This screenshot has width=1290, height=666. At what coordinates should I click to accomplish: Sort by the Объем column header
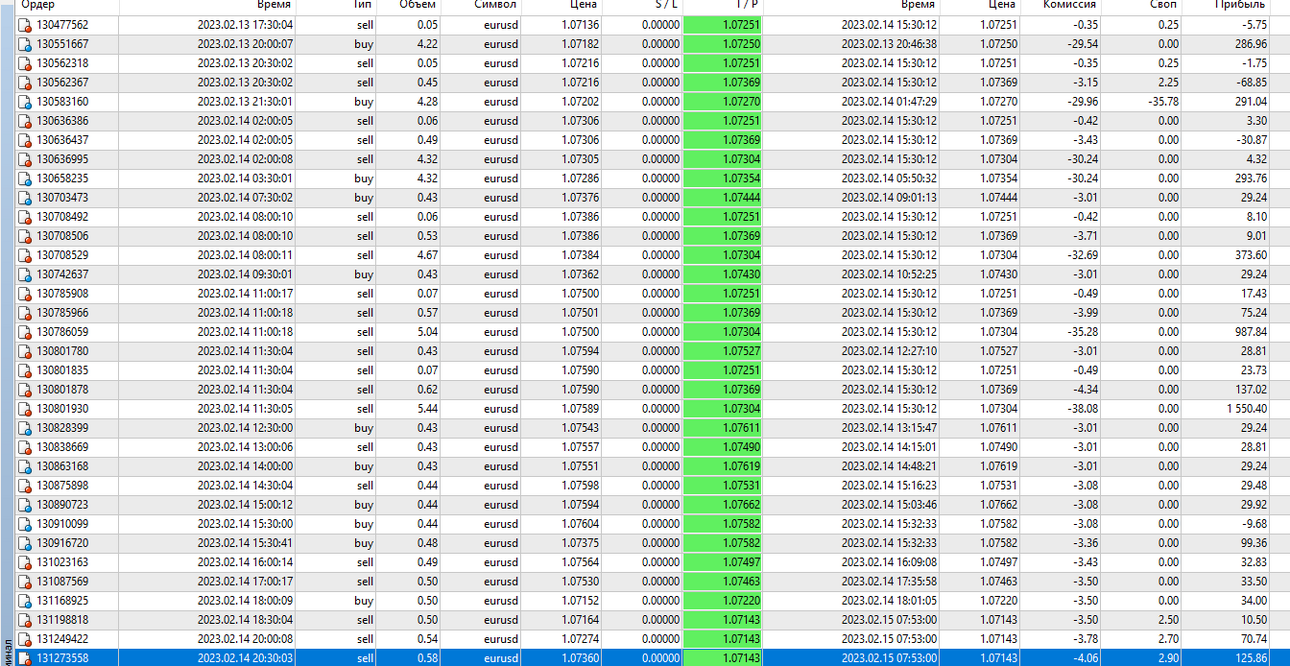[x=418, y=5]
